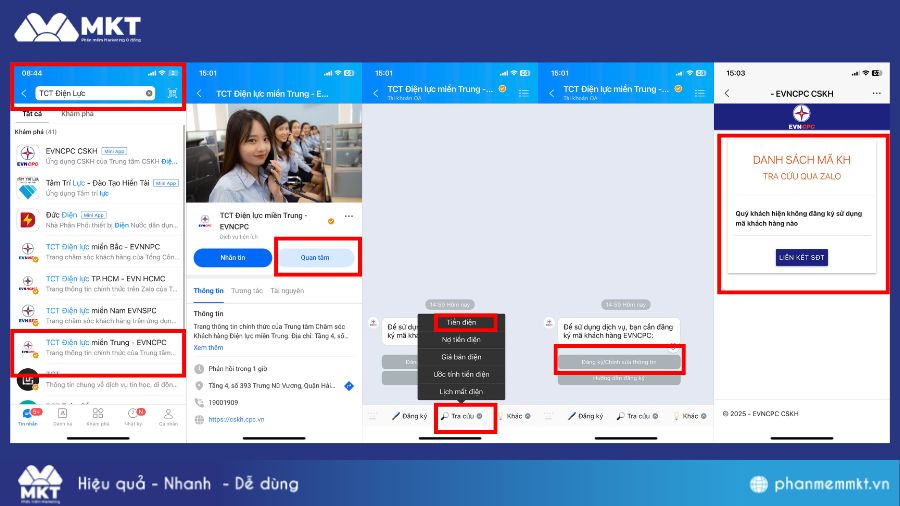Click the Đức Điện red lightning avatar

click(x=28, y=220)
